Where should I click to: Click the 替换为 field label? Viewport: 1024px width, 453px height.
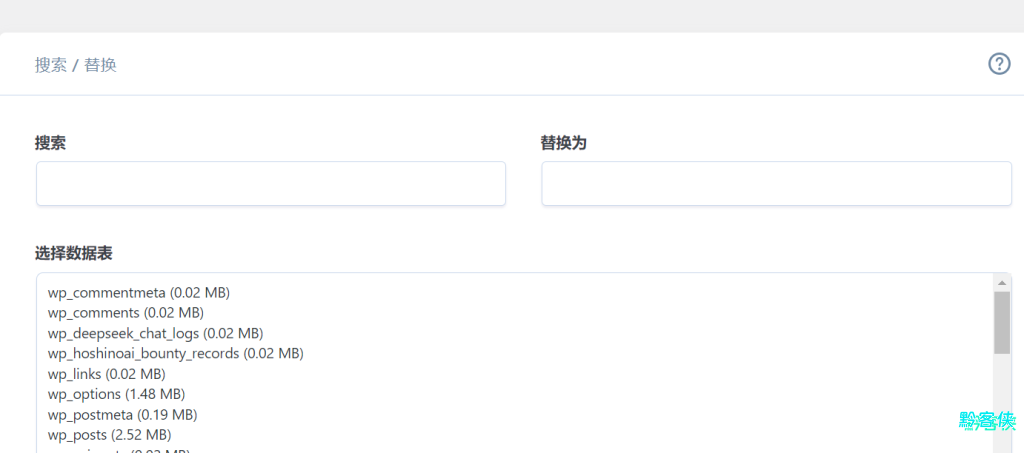tap(563, 143)
